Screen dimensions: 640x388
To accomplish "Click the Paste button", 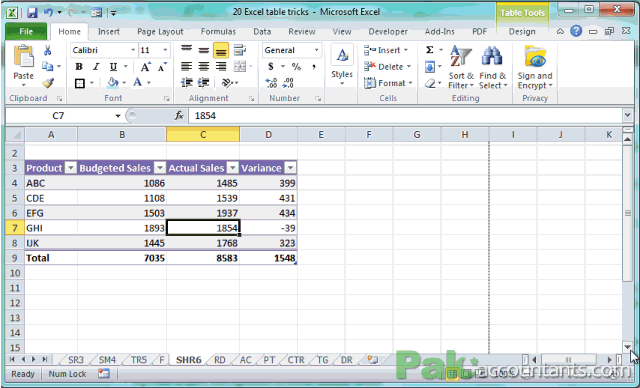I will (x=23, y=65).
